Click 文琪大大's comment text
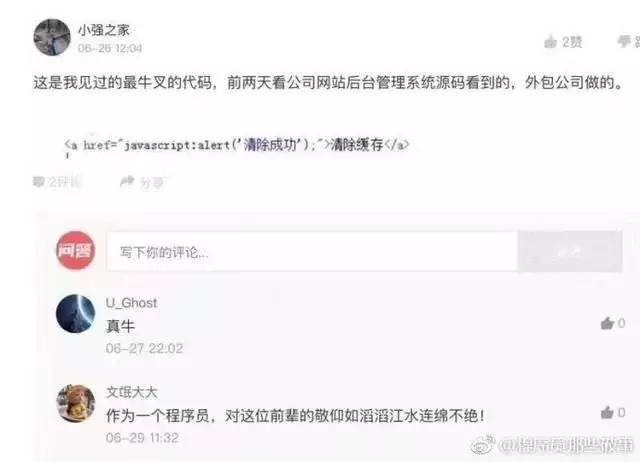 point(296,416)
